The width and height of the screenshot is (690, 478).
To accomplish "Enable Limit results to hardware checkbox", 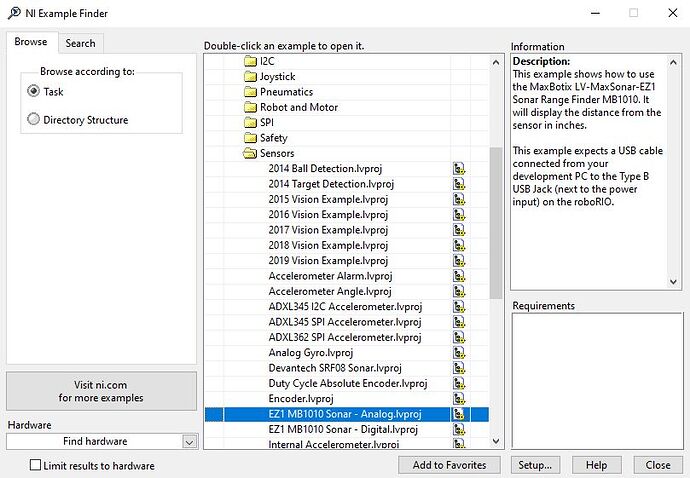I will pos(35,465).
